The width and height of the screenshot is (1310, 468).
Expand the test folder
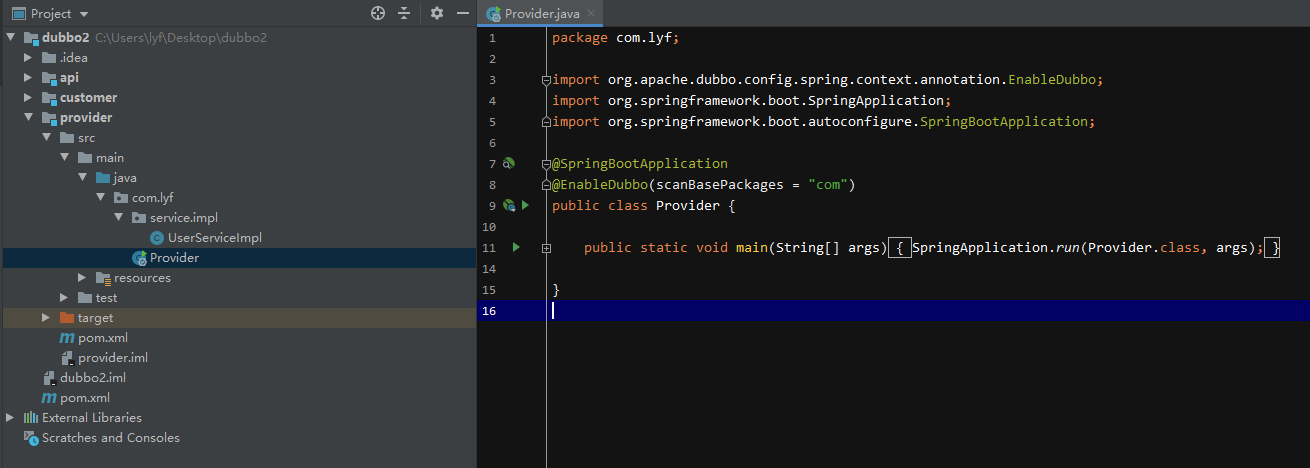coord(65,298)
